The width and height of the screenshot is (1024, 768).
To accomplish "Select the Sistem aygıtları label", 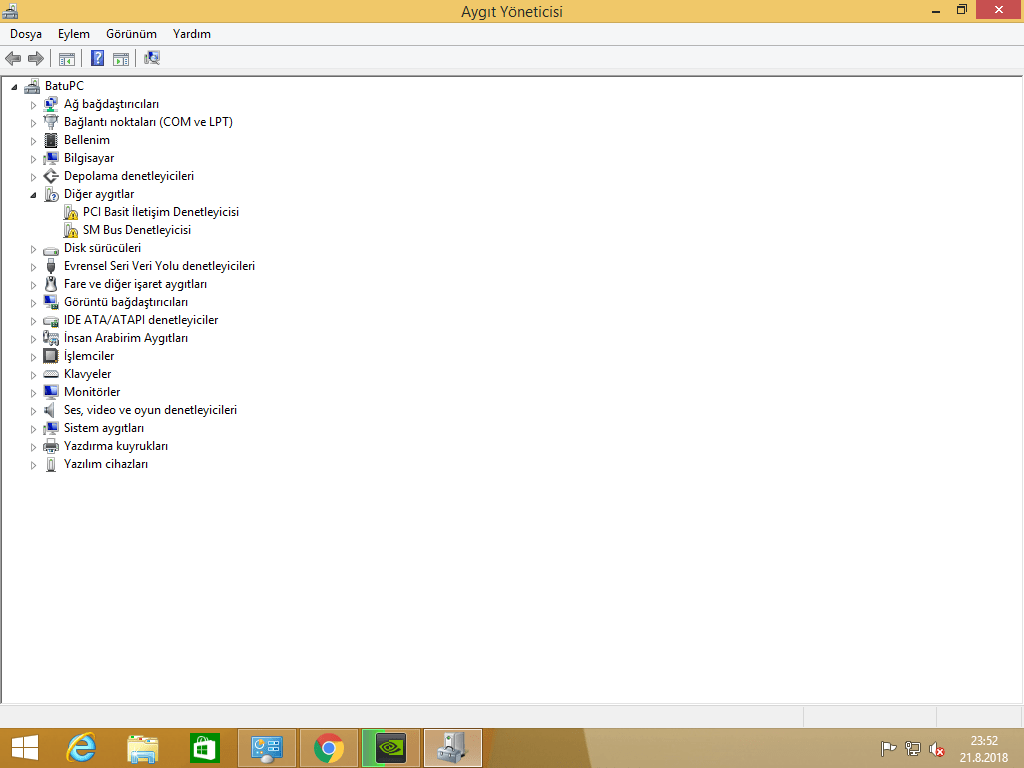I will pyautogui.click(x=104, y=428).
